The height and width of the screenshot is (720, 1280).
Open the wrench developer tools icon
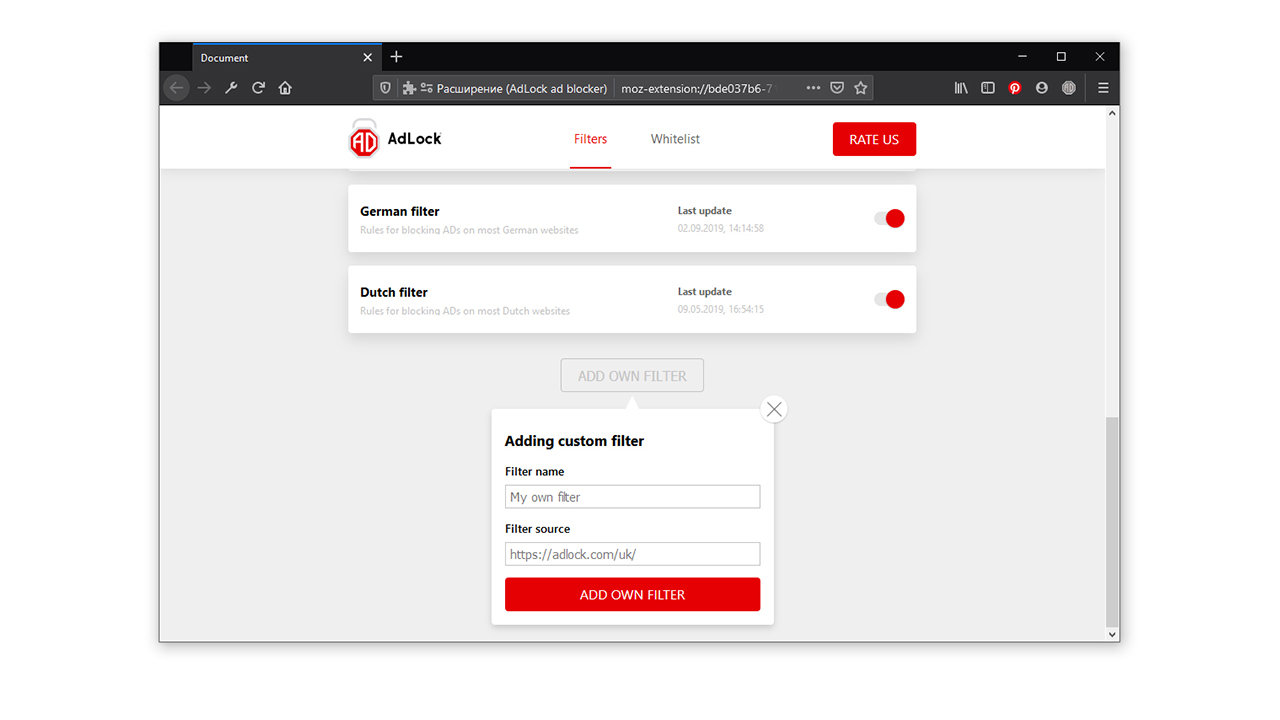(x=231, y=88)
